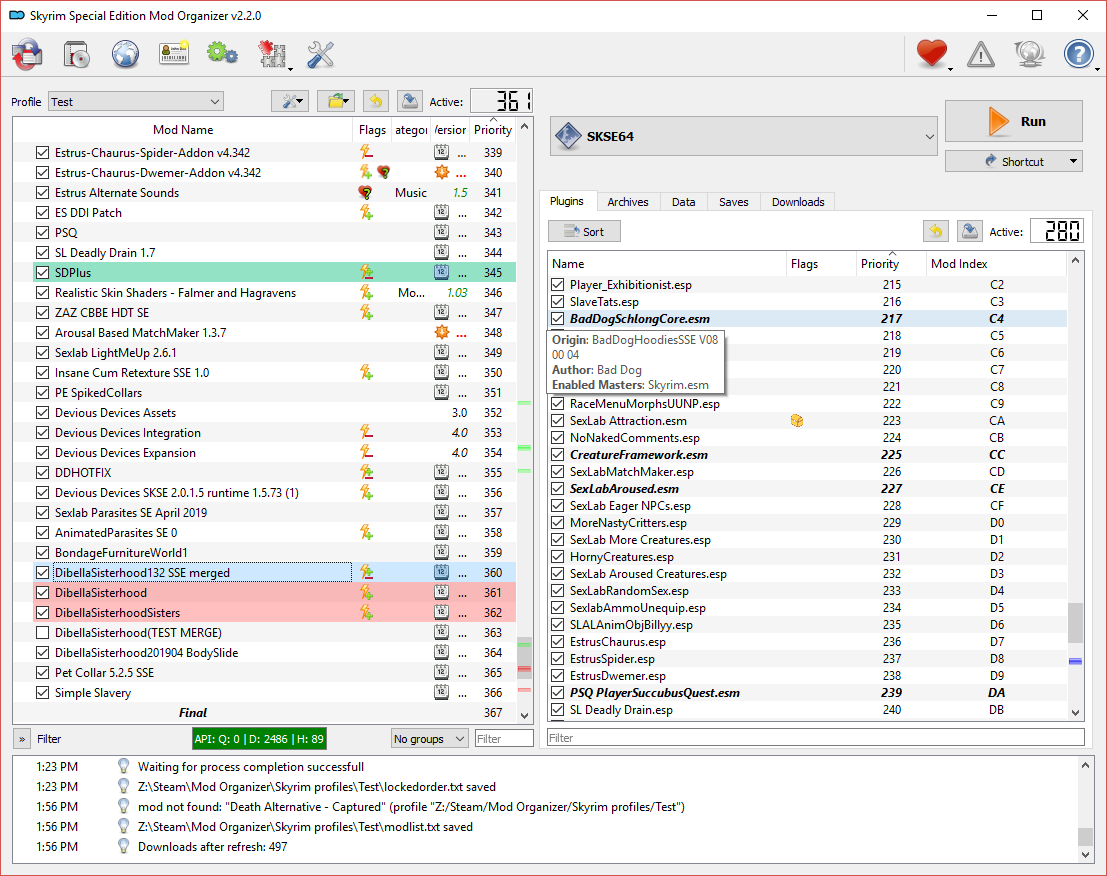Click the cube flag on SexLab Attraction.esm
Screen dimensions: 1107x876
tap(797, 421)
